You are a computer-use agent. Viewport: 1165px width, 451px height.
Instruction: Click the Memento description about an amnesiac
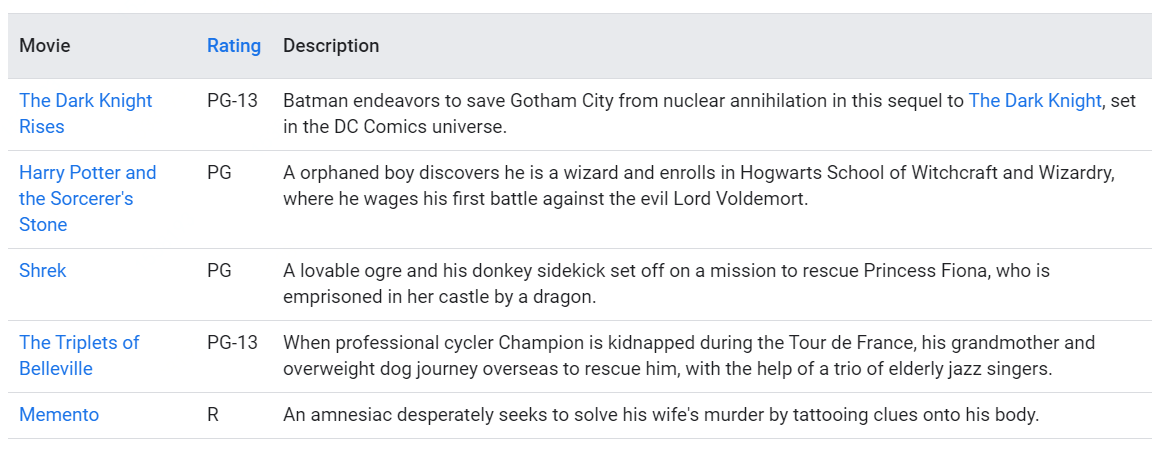pos(660,414)
